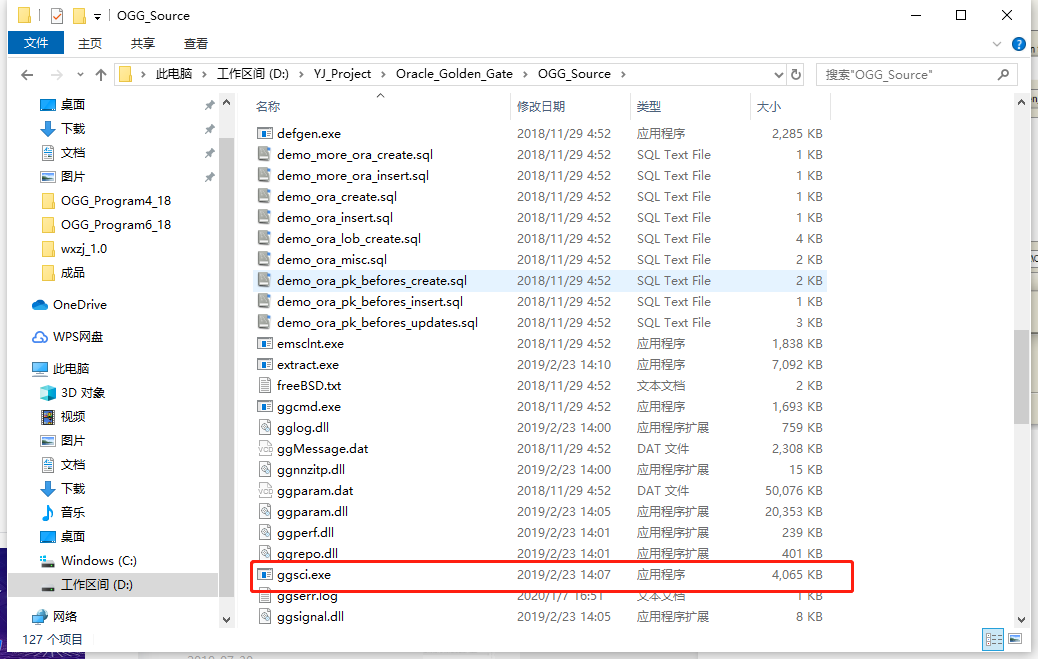Select 桌面 in quick access
This screenshot has height=659, width=1038.
click(73, 105)
